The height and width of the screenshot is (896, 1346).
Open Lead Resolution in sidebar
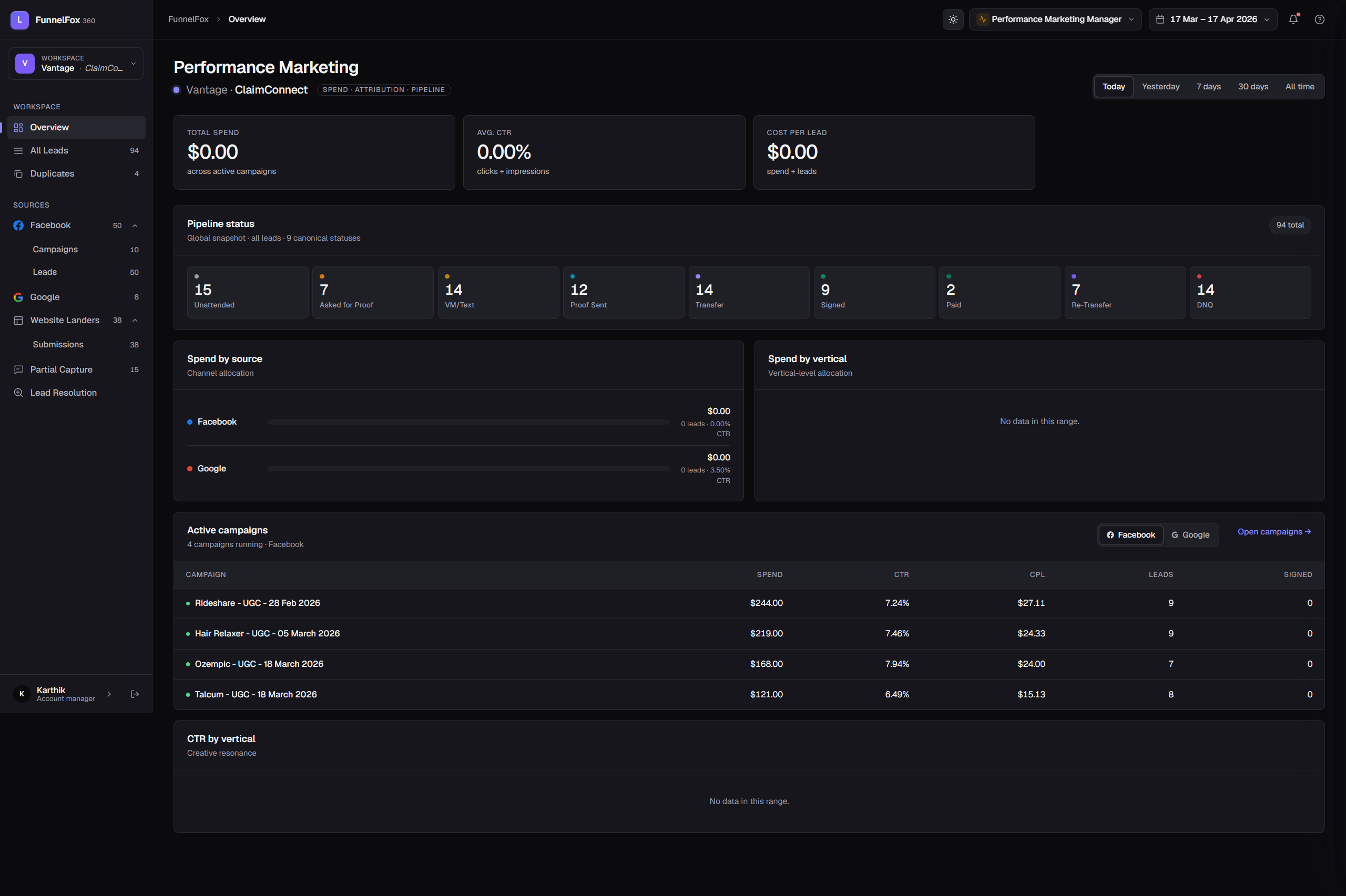click(x=76, y=393)
